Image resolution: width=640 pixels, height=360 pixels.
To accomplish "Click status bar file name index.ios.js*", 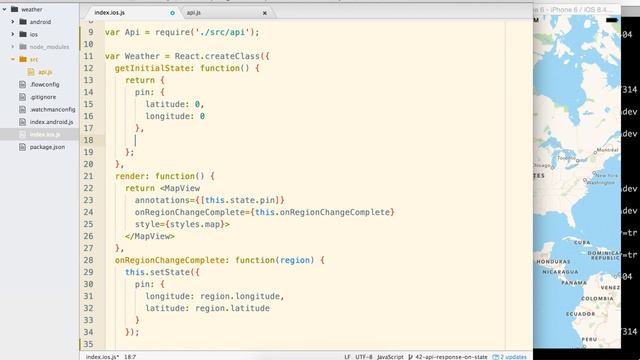I will pyautogui.click(x=102, y=357).
